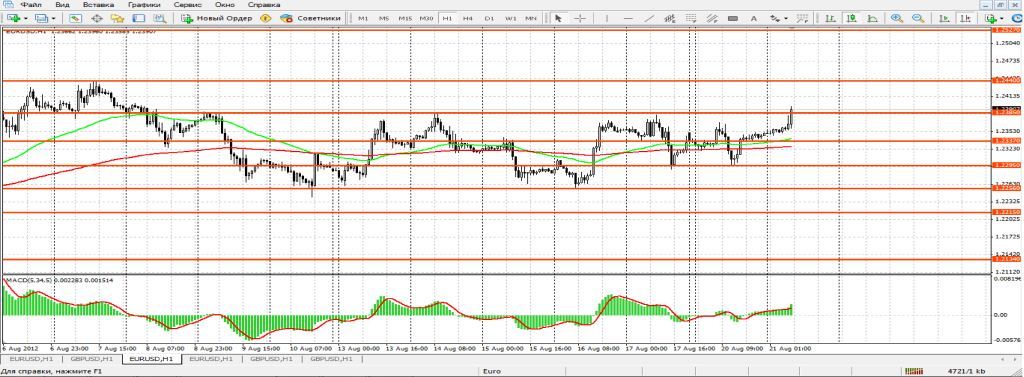Expand the profiles dropdown arrow

tap(53, 18)
